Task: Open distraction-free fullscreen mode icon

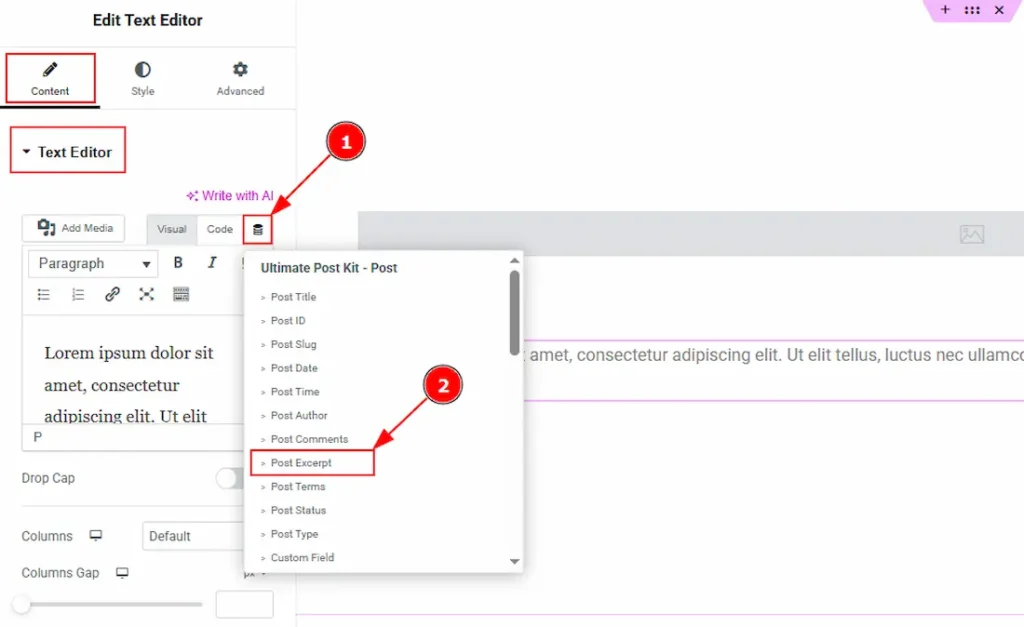Action: click(147, 294)
